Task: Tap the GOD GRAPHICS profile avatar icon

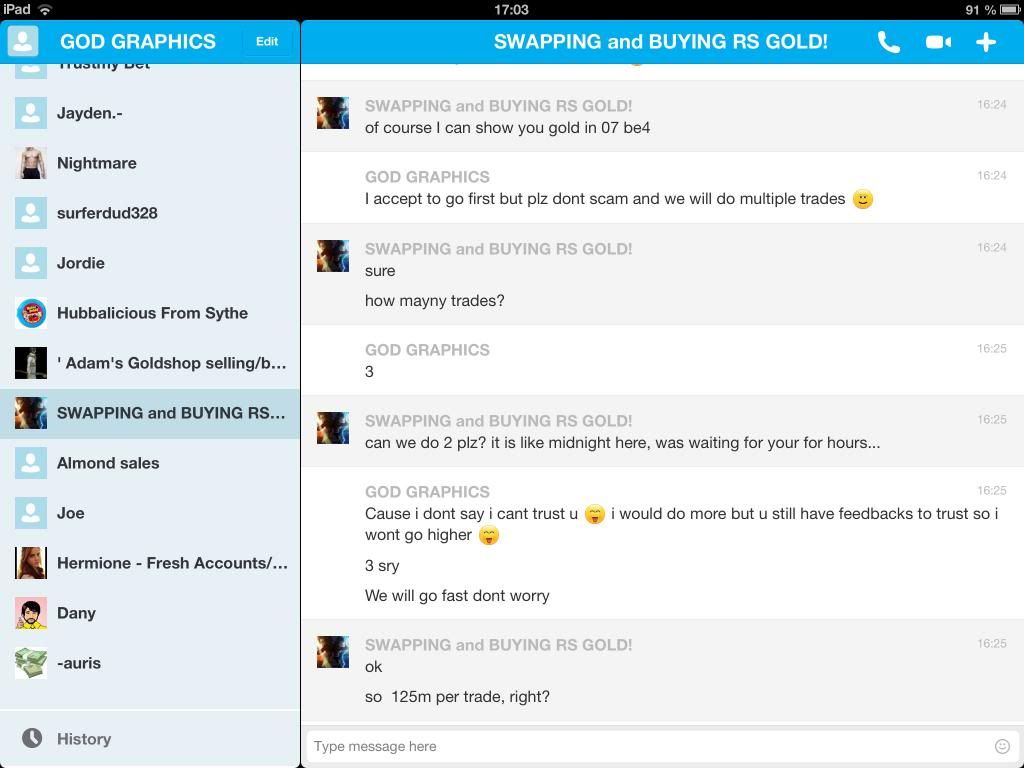Action: pos(23,41)
